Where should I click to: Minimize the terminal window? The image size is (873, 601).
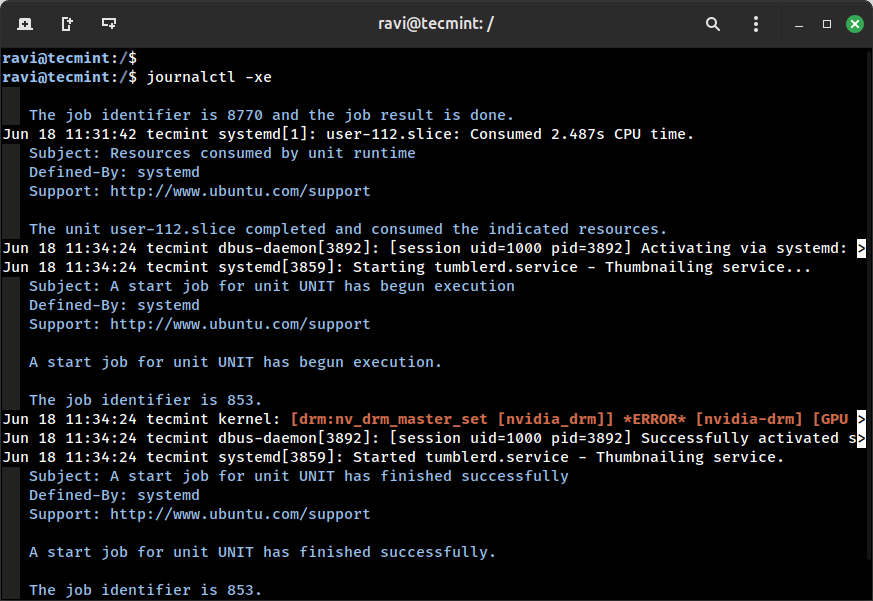(800, 23)
